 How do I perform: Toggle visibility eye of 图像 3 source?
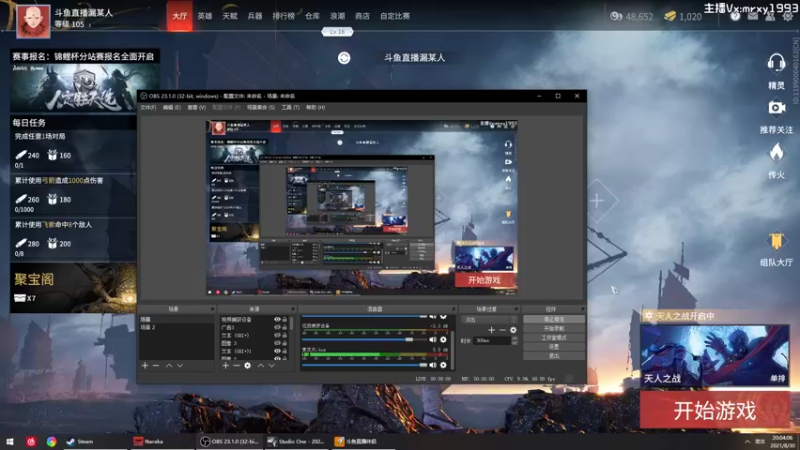click(x=277, y=343)
